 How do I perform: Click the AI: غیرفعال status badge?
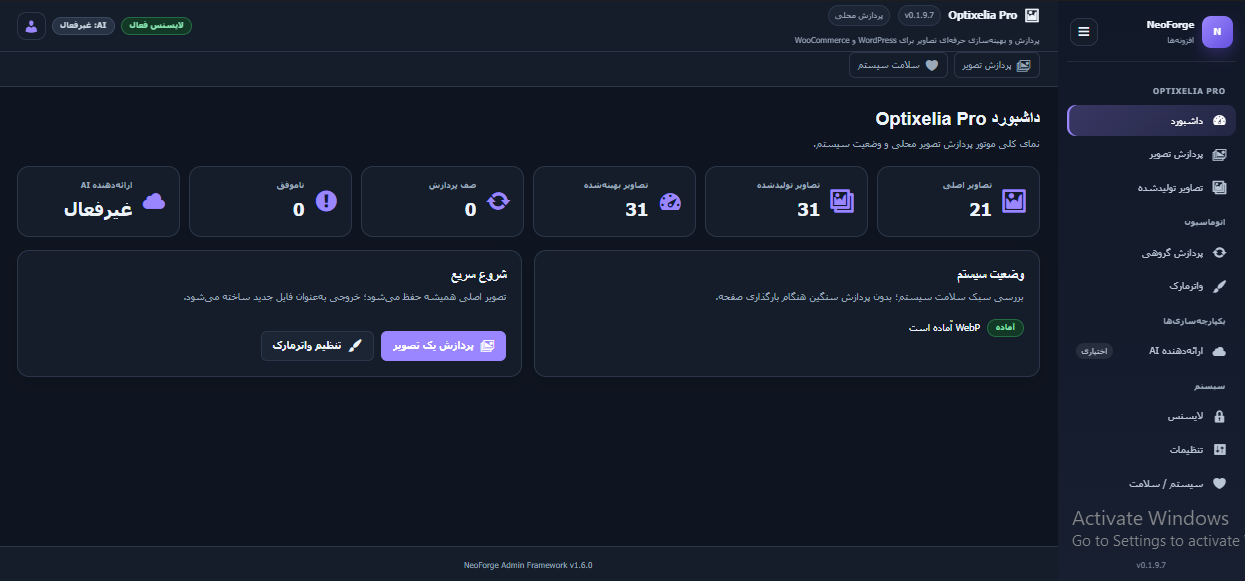[83, 25]
